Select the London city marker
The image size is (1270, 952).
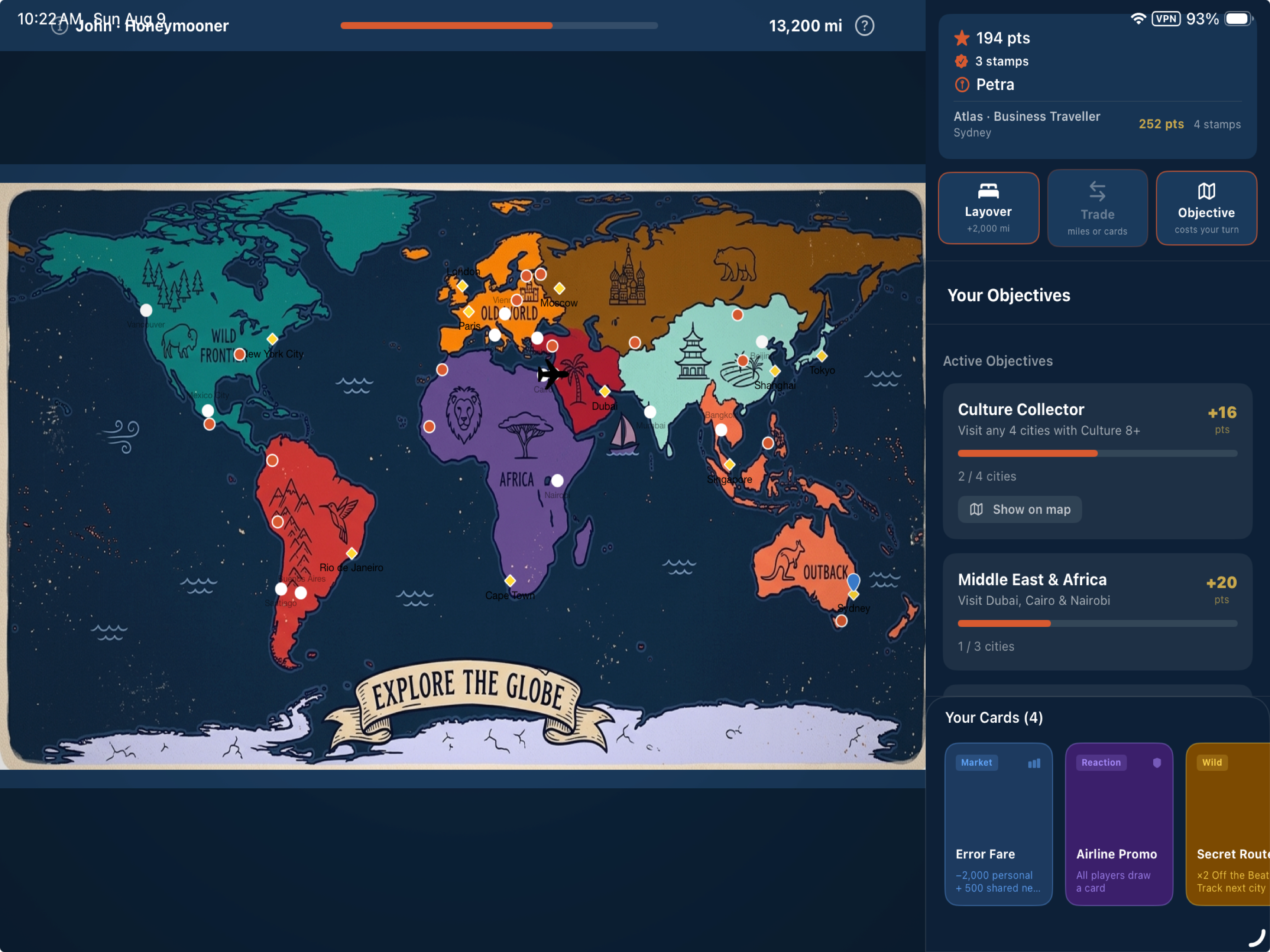coord(462,286)
